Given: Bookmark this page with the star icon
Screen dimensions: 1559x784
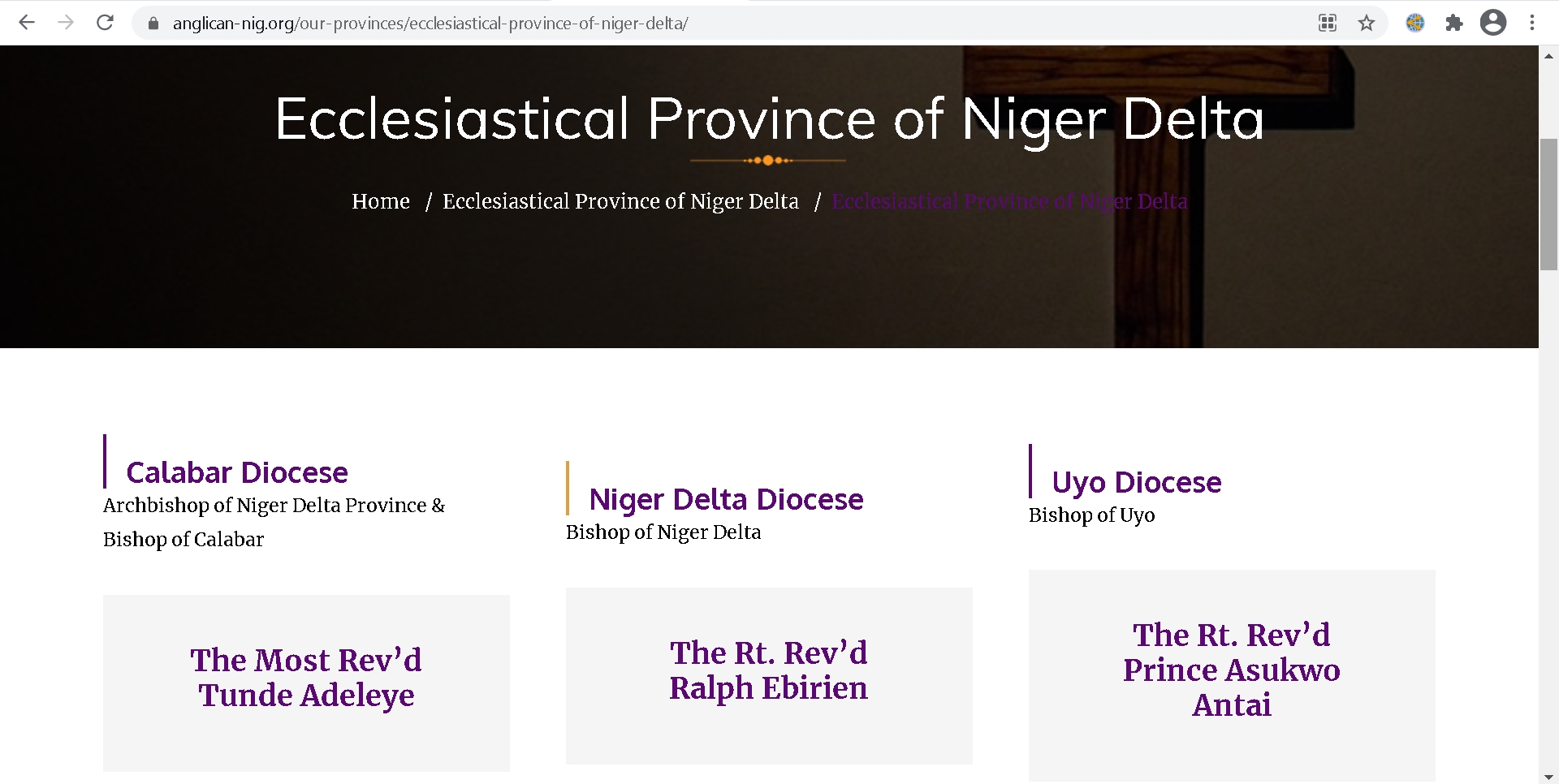Looking at the screenshot, I should point(1366,23).
